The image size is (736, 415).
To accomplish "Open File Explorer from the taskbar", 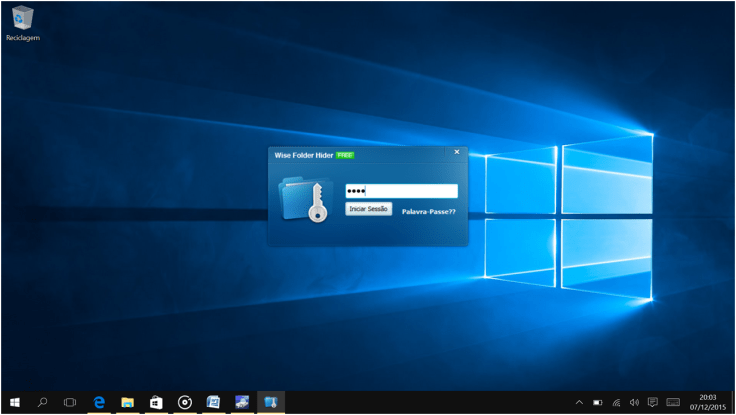I will (x=128, y=402).
